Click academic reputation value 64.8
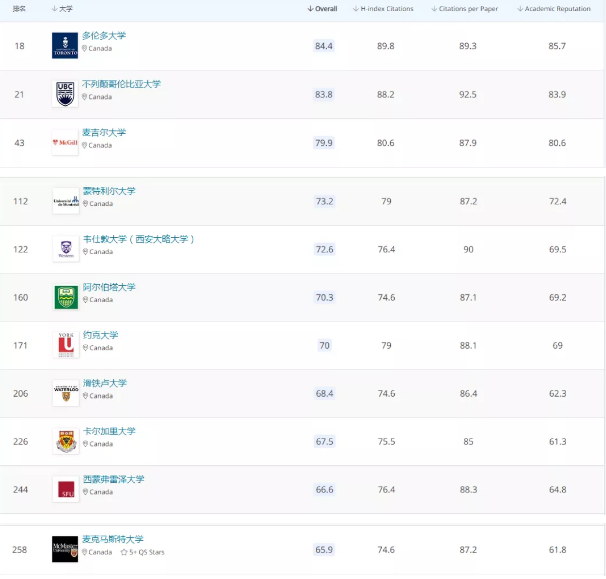Screen dimensions: 606x579 click(x=558, y=489)
